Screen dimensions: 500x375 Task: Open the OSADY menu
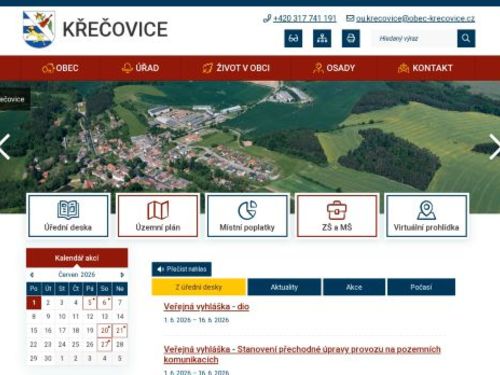[x=334, y=68]
